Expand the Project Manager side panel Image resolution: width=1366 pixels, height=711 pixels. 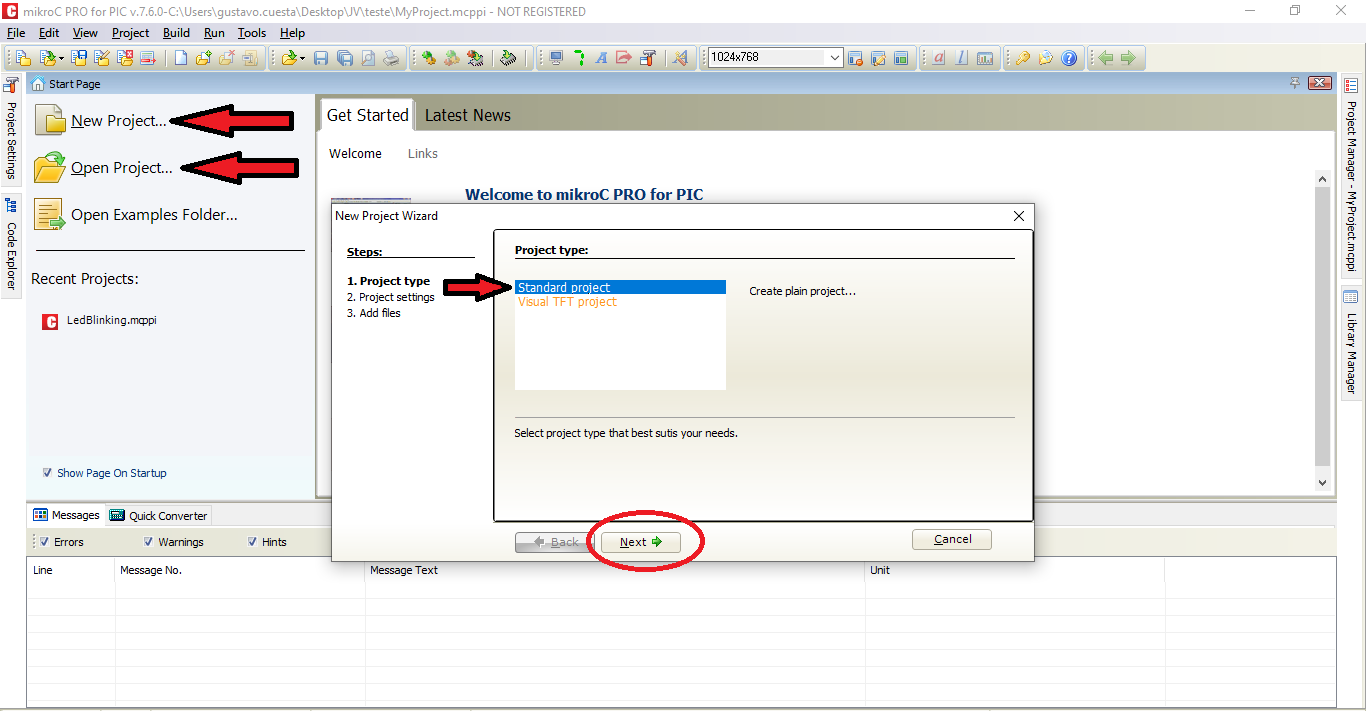click(x=1351, y=178)
